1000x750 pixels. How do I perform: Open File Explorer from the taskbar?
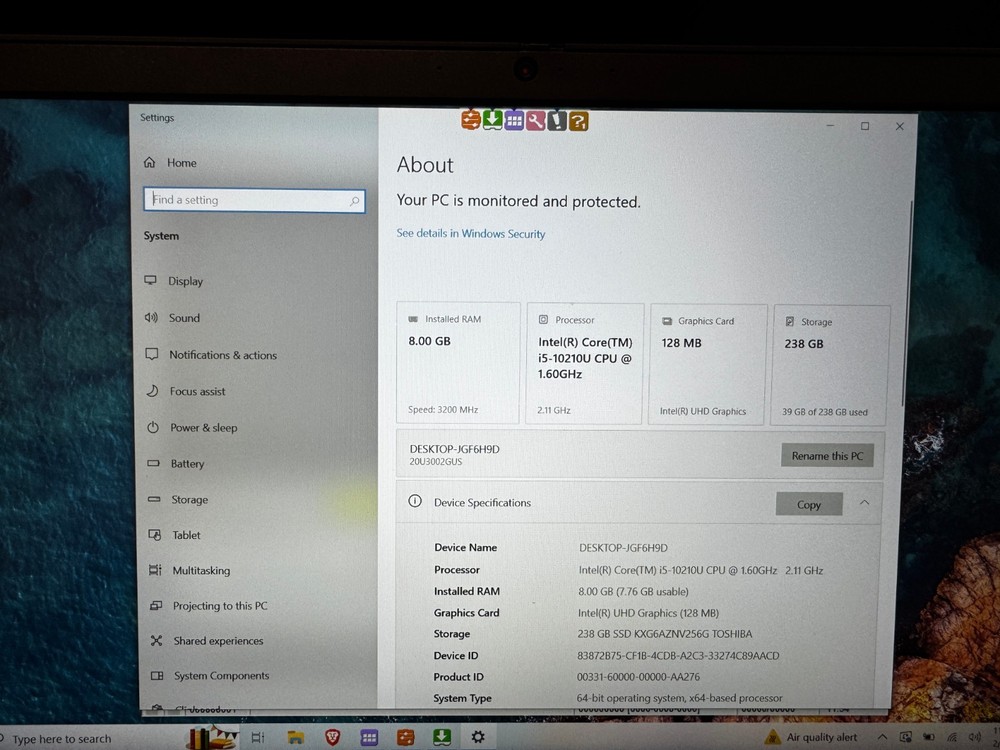tap(295, 737)
